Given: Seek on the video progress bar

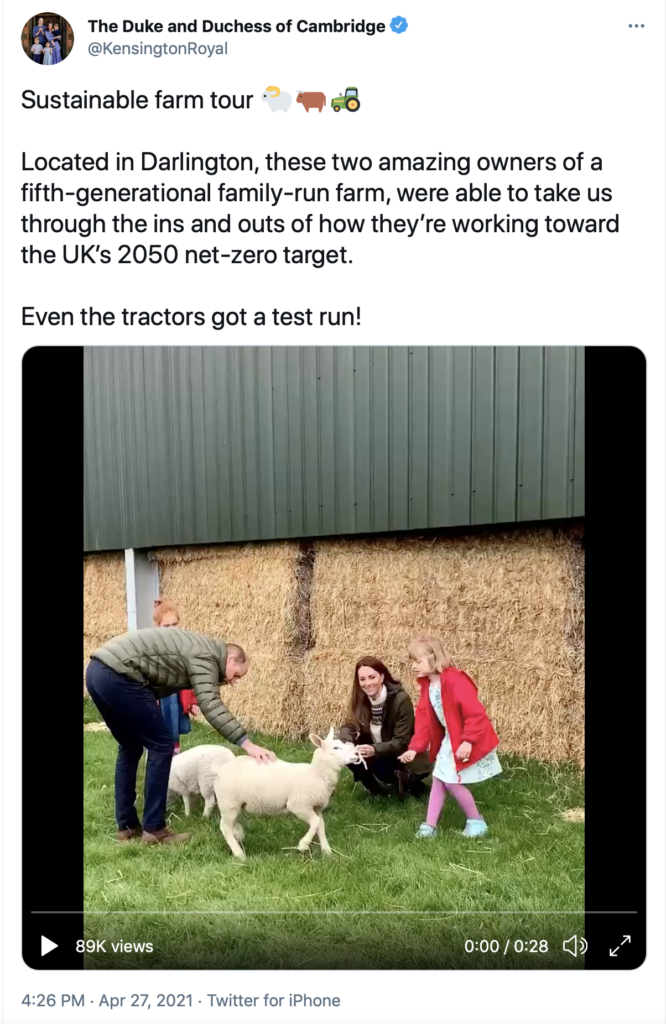Looking at the screenshot, I should 334,912.
